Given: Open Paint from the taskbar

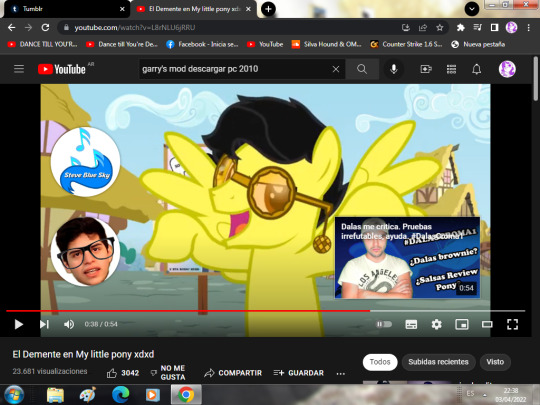Looking at the screenshot, I should pos(87,395).
